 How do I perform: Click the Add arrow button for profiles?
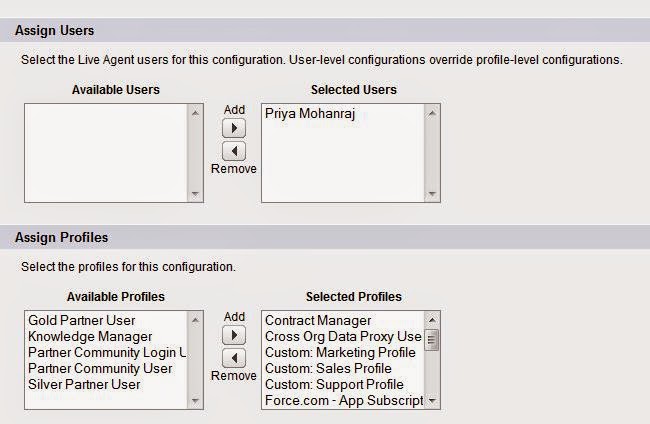point(234,335)
